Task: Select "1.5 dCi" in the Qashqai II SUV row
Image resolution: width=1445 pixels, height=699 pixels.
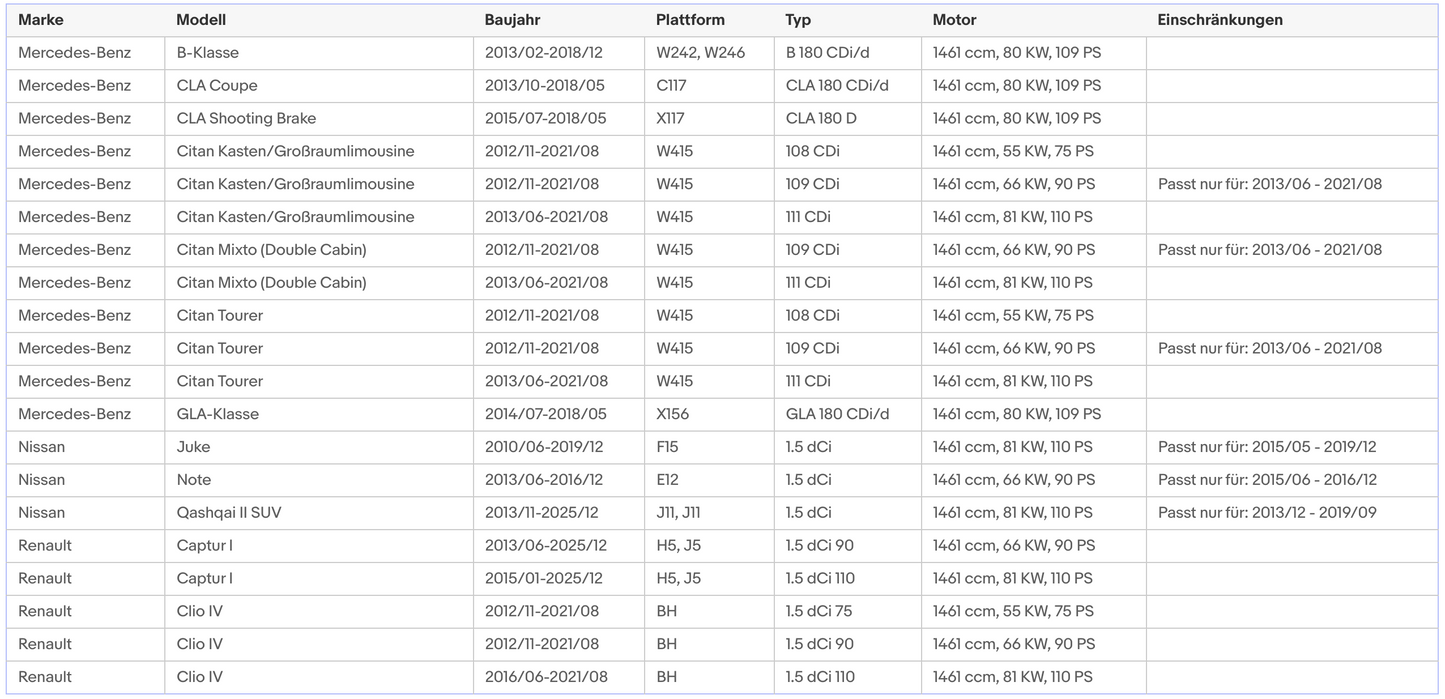Action: (x=808, y=513)
